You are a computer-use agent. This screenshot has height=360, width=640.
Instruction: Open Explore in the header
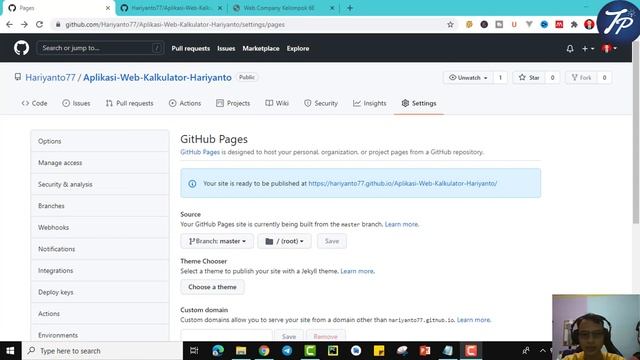tap(298, 48)
